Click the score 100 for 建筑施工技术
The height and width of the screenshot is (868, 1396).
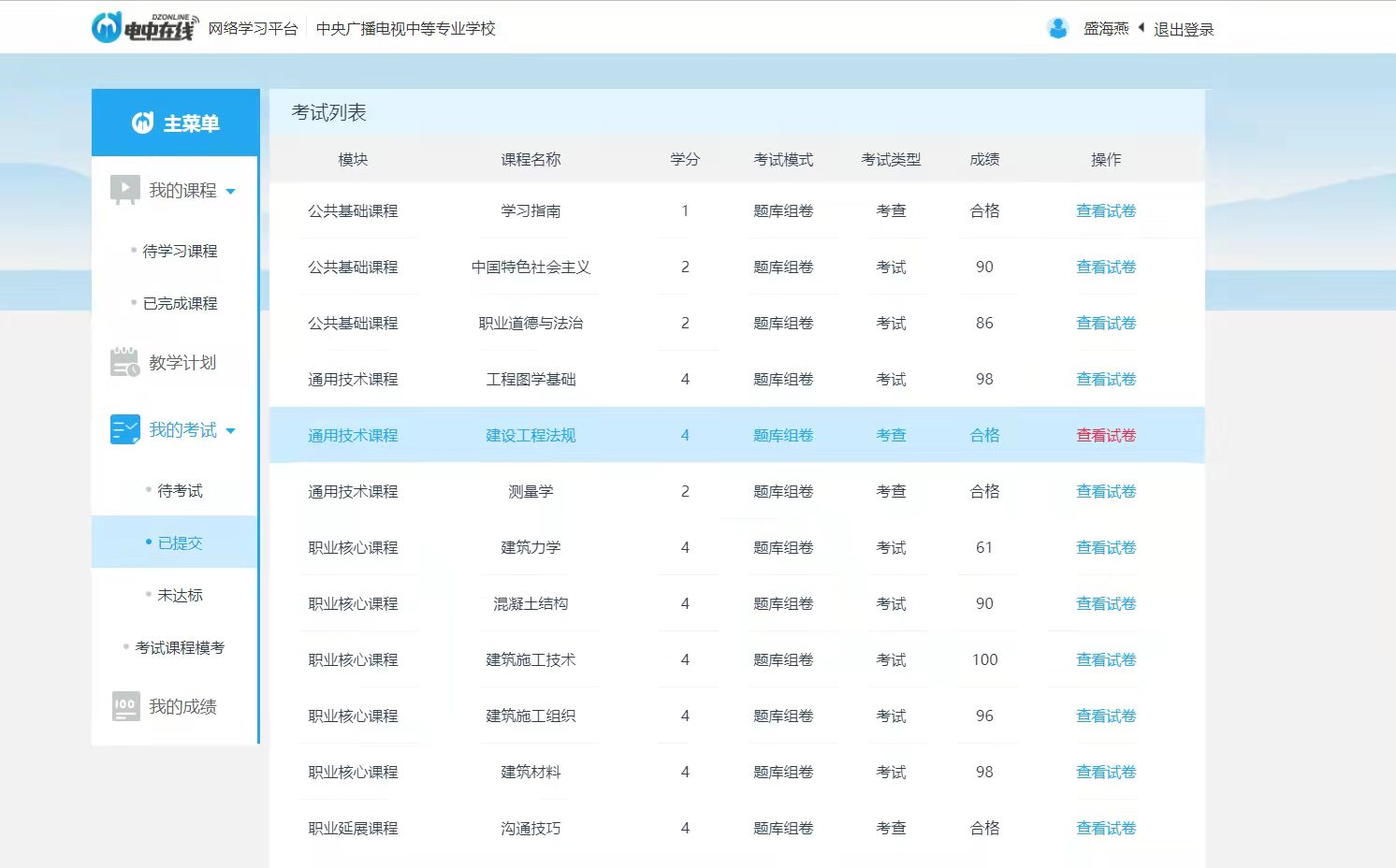984,659
